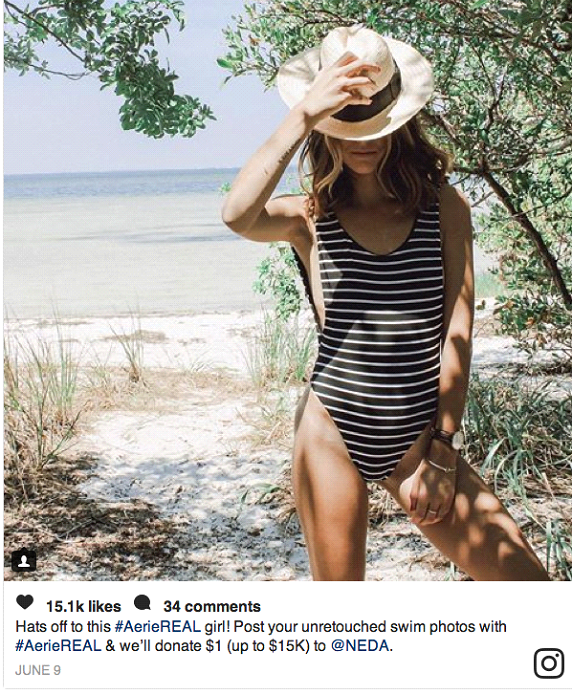Click the tagged people icon on photo
Screen dimensions: 572x694
pyautogui.click(x=23, y=561)
